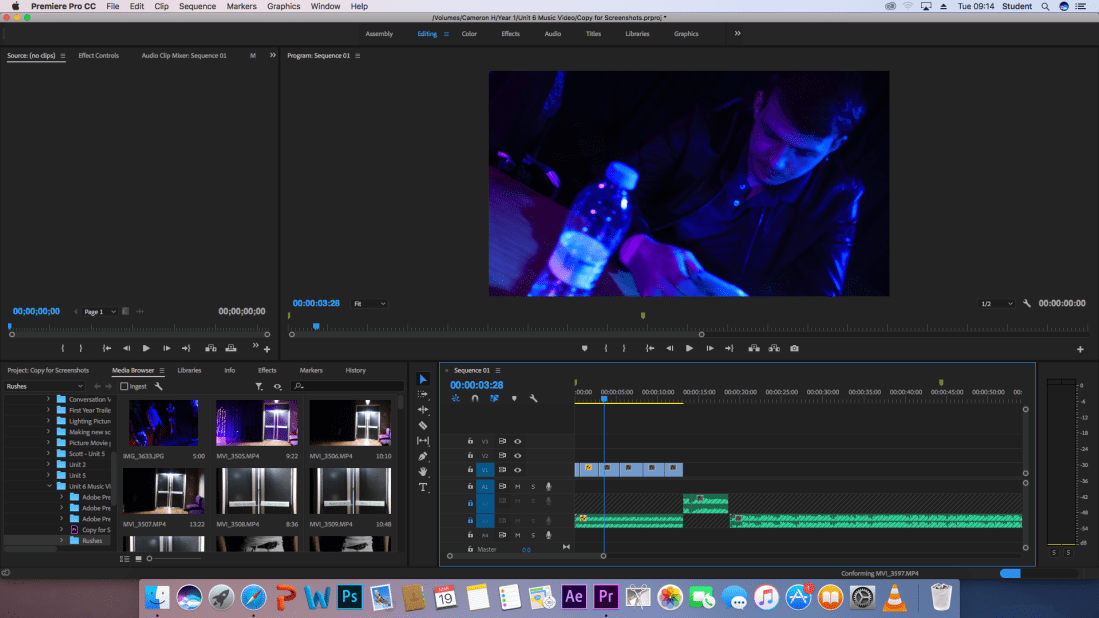Toggle Snap magnet icon in timeline
Image resolution: width=1099 pixels, height=618 pixels.
pyautogui.click(x=475, y=398)
